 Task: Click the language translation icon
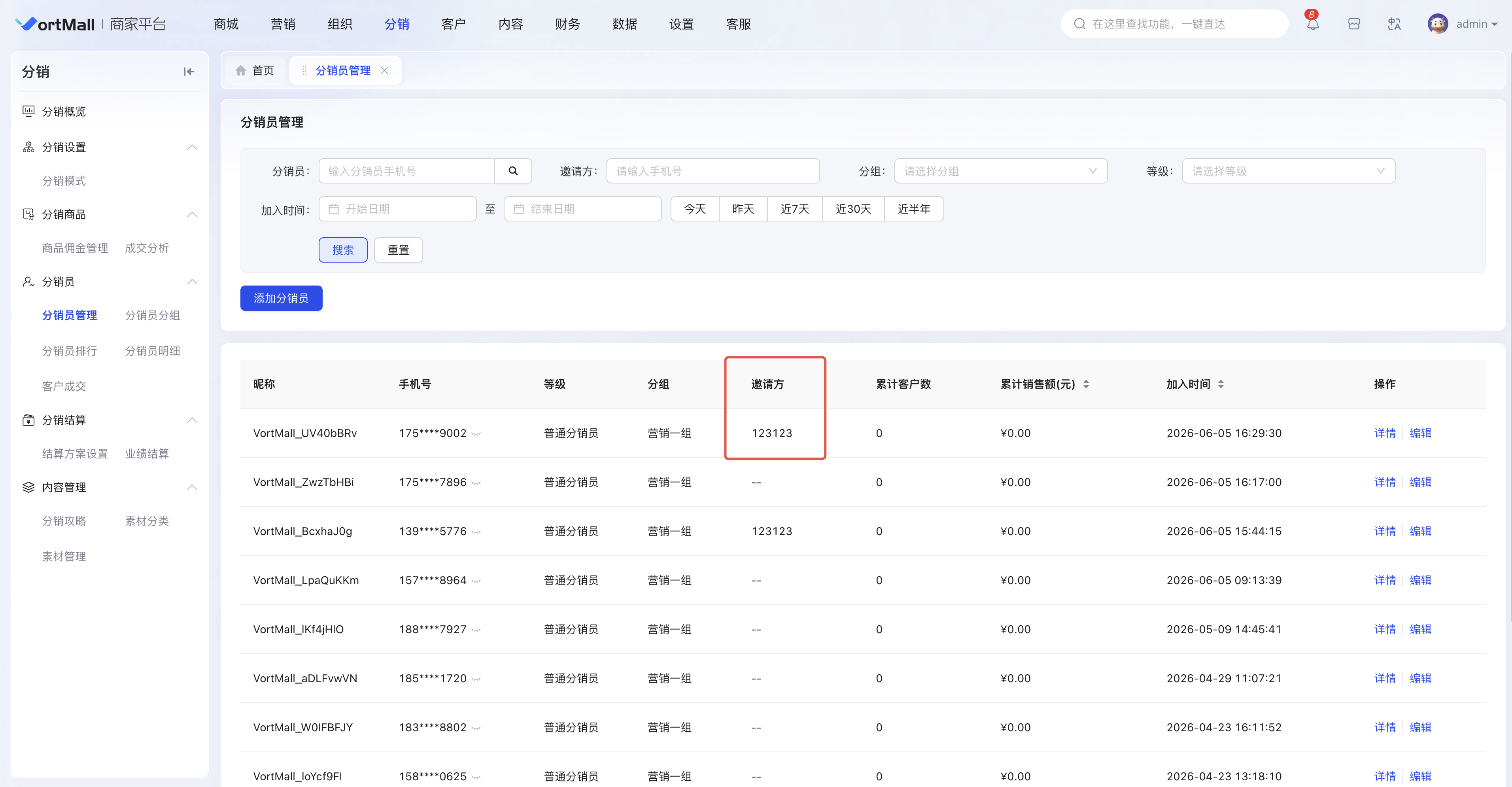(1394, 24)
